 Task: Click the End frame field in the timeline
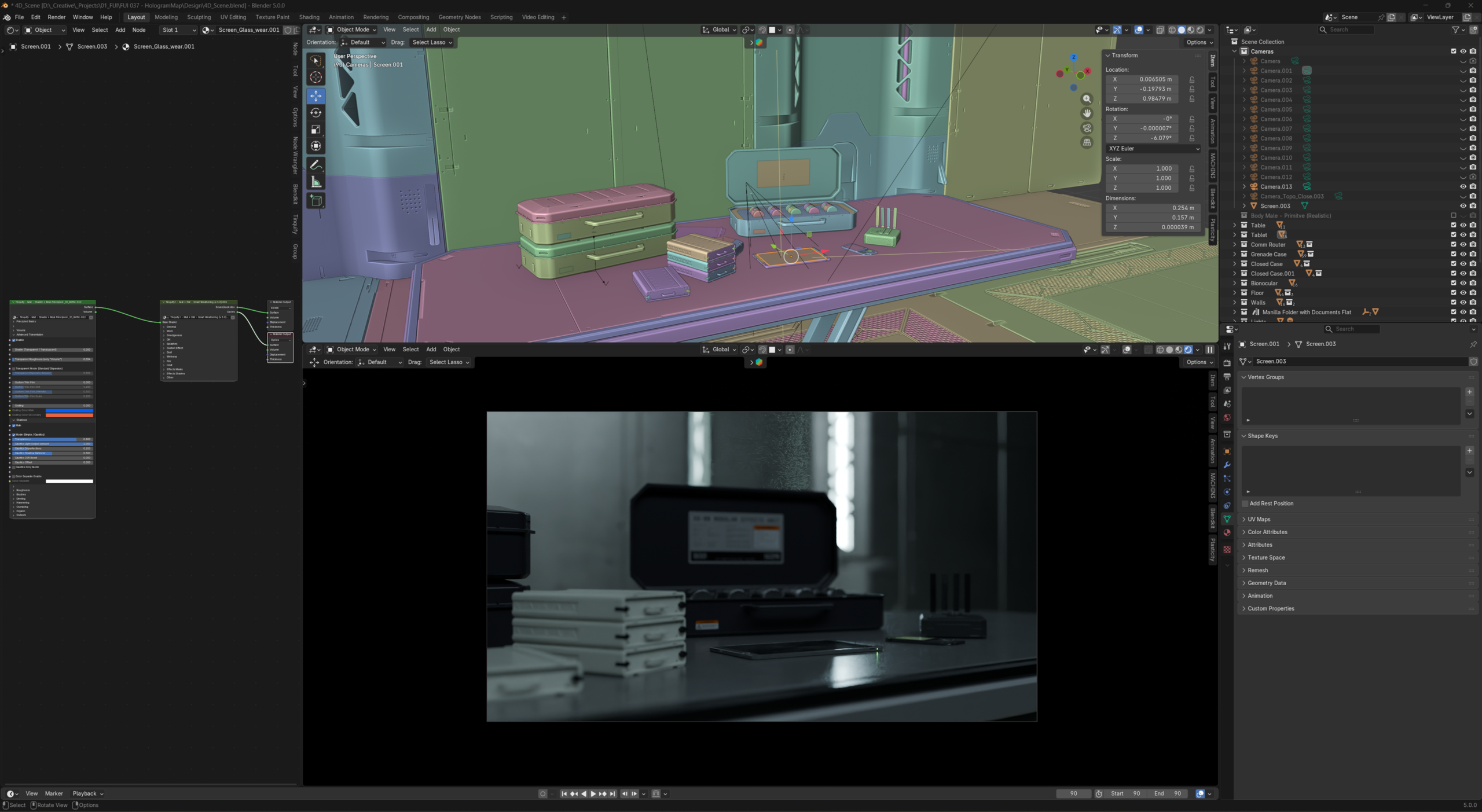click(1168, 793)
